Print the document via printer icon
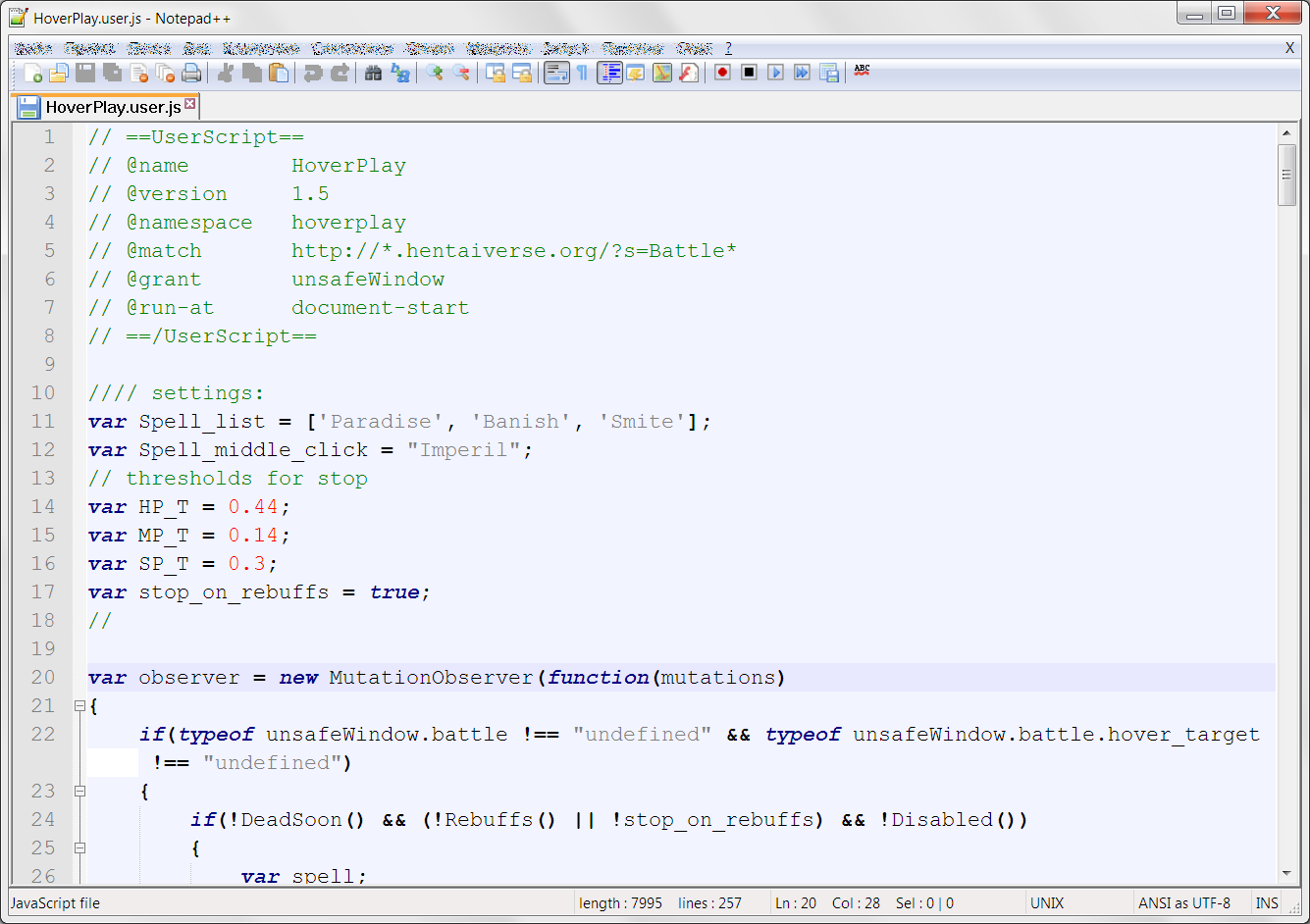Screen dimensions: 1310x924 click(191, 73)
